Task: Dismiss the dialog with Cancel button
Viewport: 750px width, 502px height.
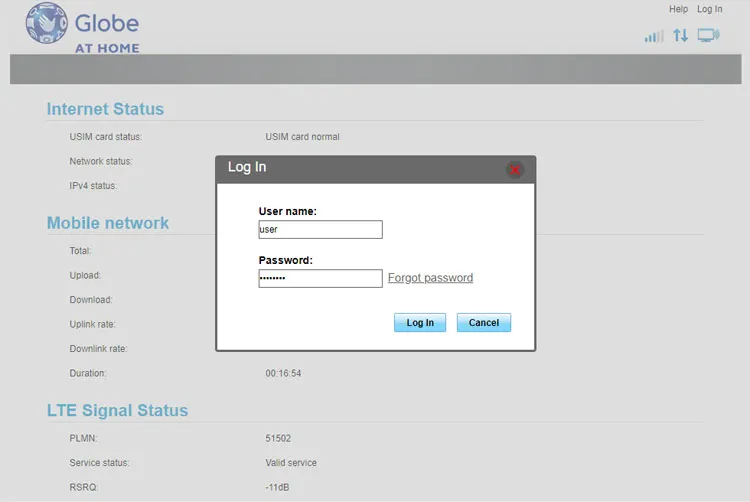Action: point(484,323)
